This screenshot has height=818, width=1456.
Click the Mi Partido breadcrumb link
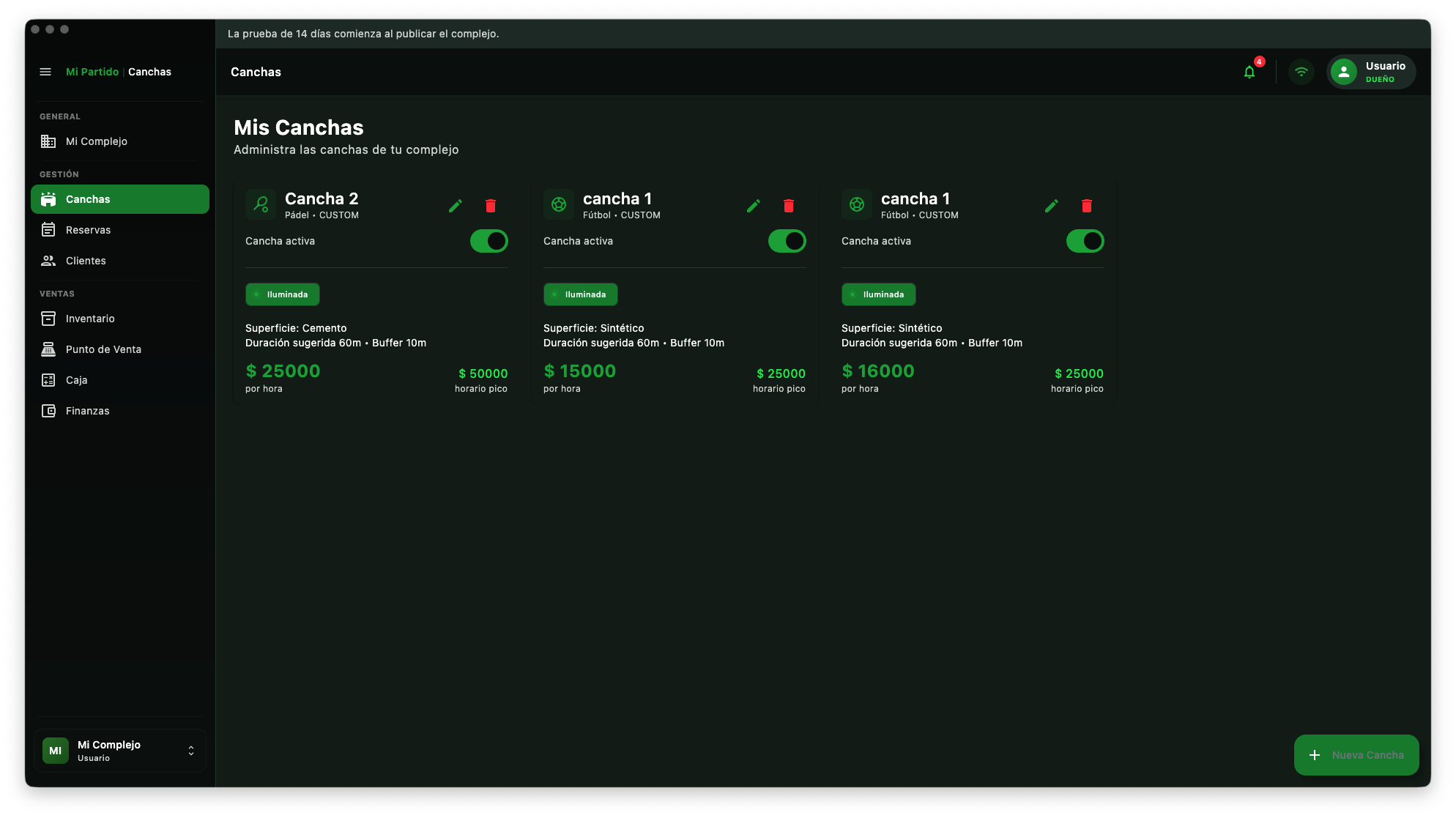pos(92,72)
